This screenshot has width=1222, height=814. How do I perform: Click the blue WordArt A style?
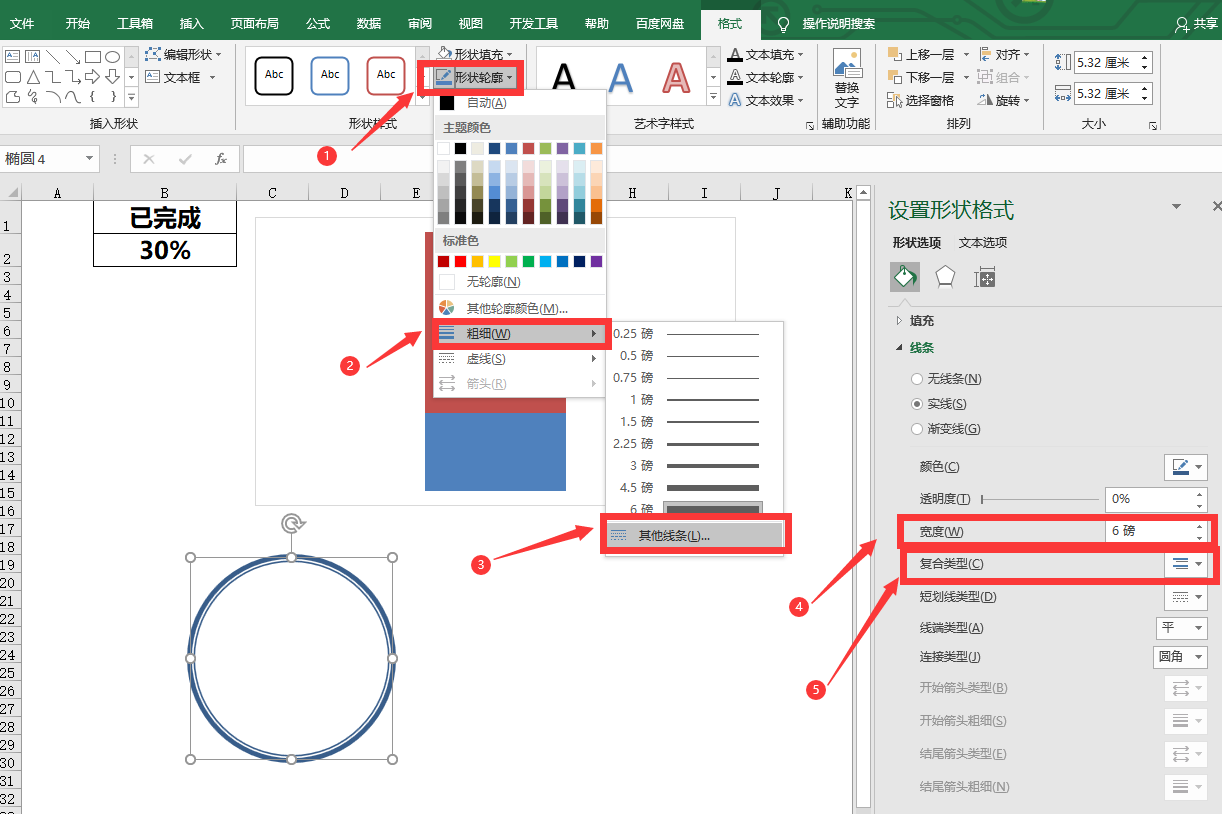click(621, 77)
